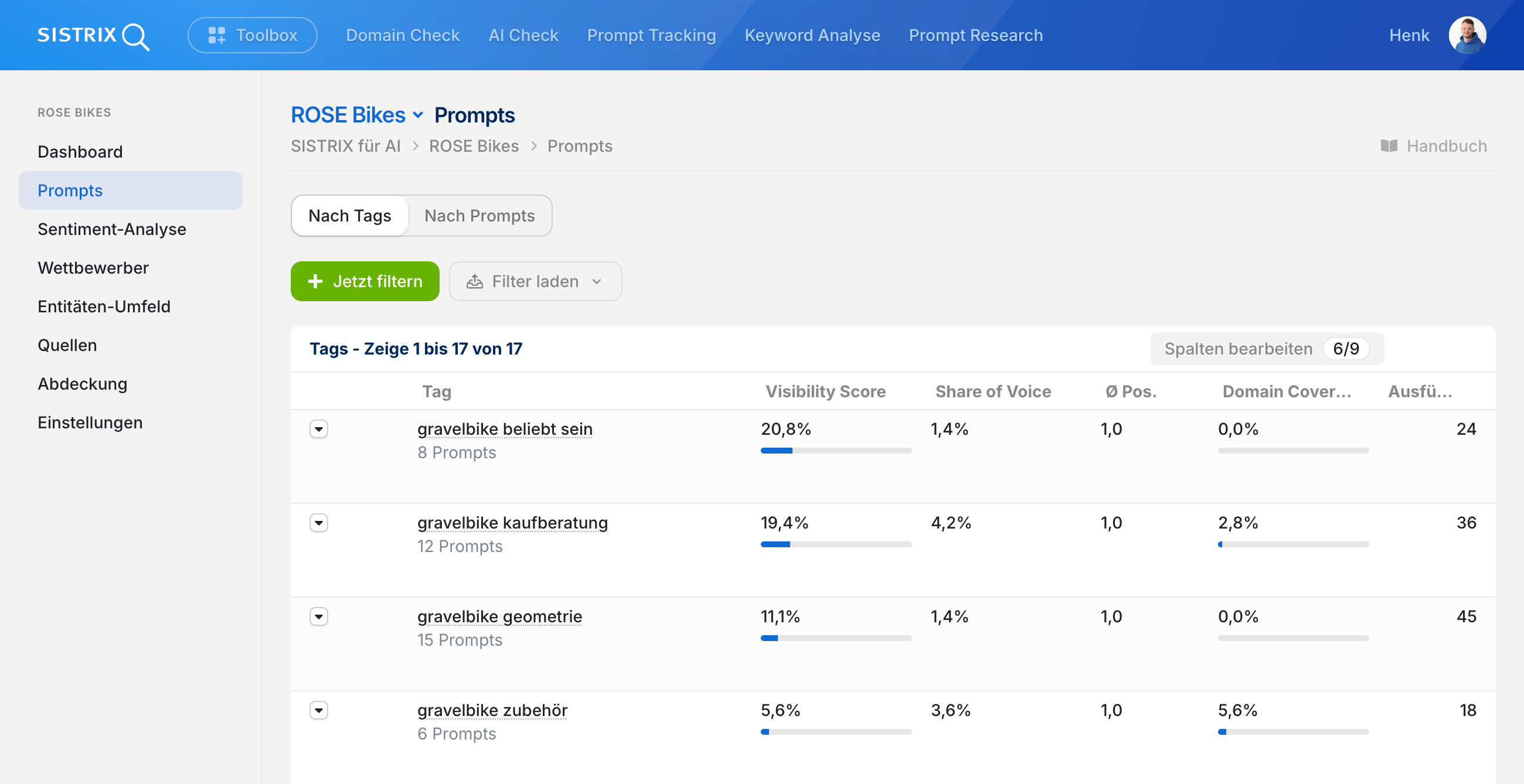Click the Prompts breadcrumb link
1524x784 pixels.
tap(580, 146)
